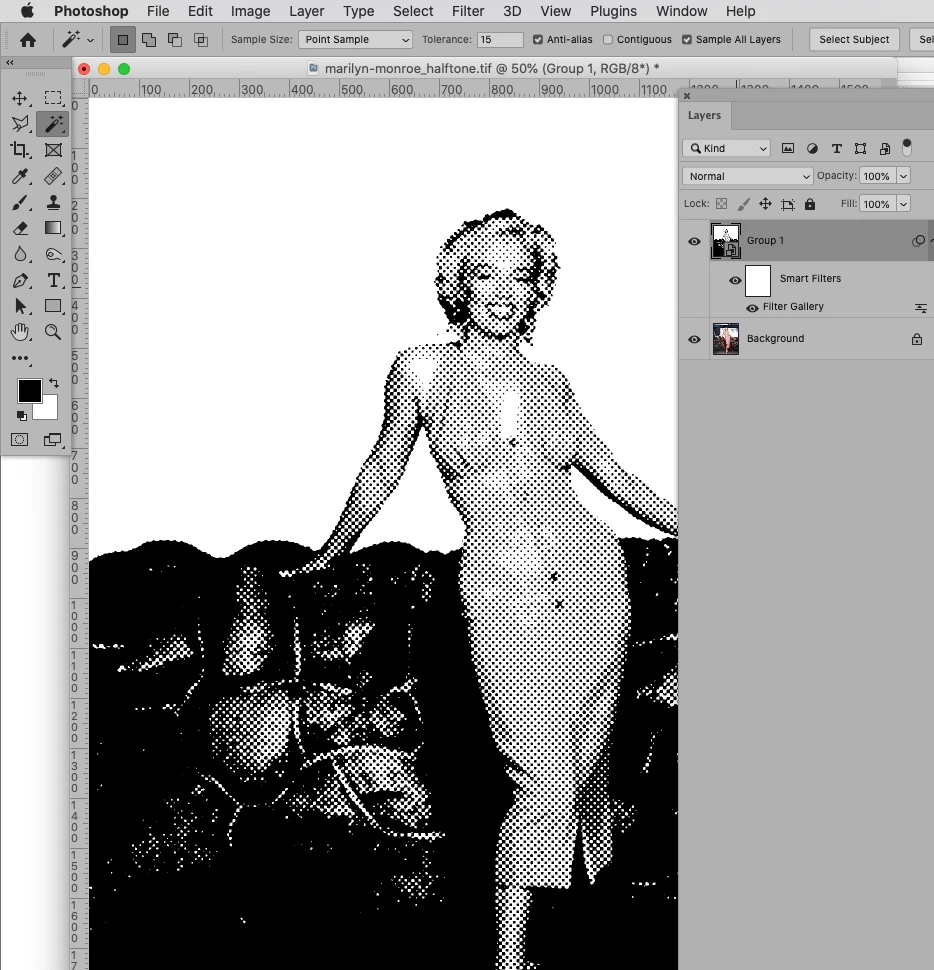
Task: Select the Move tool
Action: [x=20, y=98]
